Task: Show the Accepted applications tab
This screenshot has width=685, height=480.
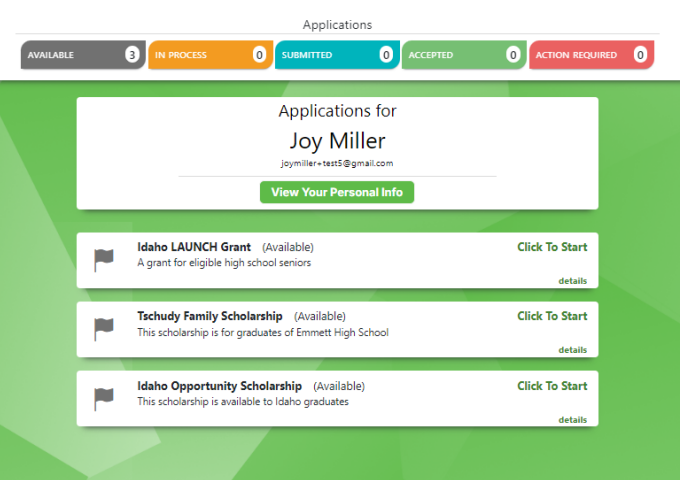Action: tap(463, 55)
